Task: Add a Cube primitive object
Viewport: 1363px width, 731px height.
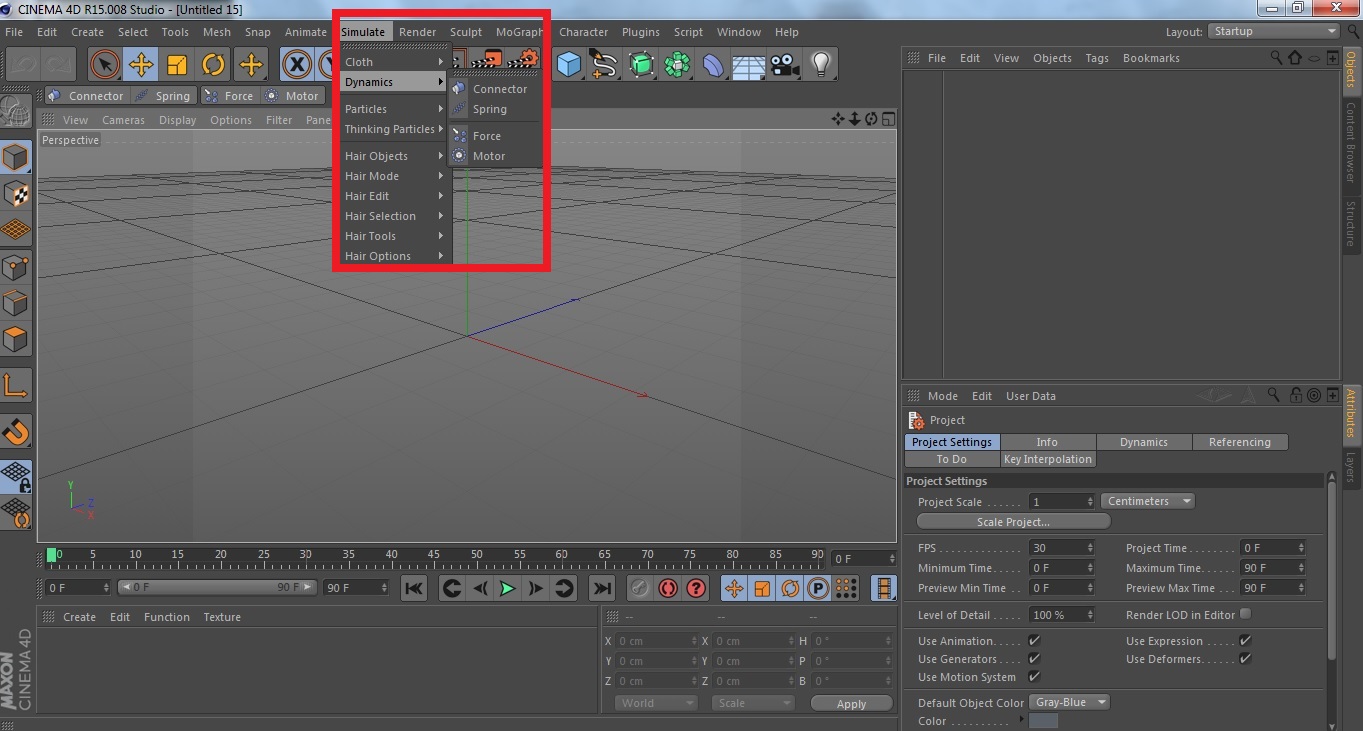Action: [x=569, y=65]
